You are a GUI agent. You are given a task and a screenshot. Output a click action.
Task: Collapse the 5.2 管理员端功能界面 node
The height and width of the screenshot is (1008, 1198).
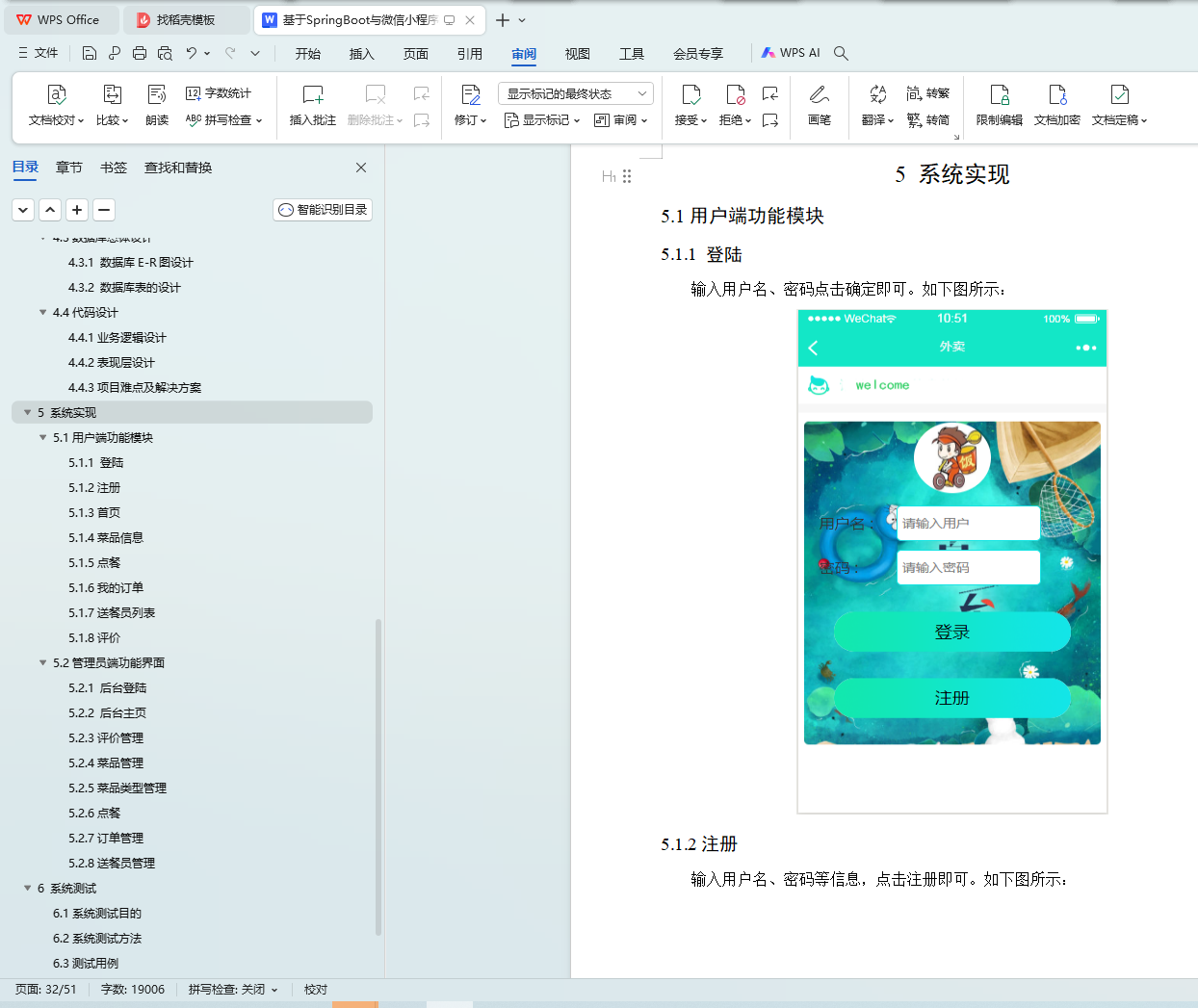coord(42,662)
